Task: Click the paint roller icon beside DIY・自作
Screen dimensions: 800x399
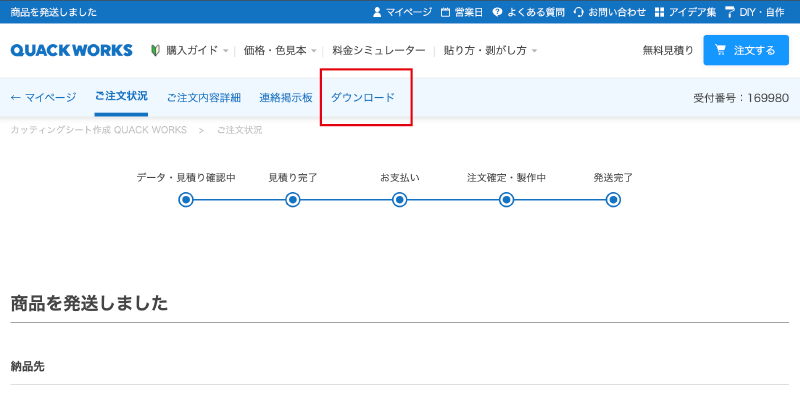Action: 730,12
